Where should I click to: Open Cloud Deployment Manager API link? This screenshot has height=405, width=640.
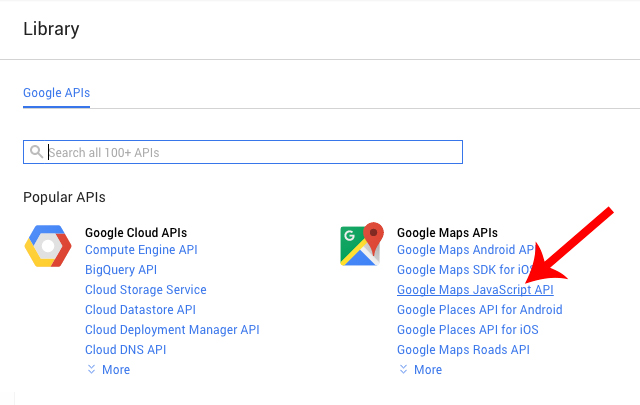pos(172,330)
